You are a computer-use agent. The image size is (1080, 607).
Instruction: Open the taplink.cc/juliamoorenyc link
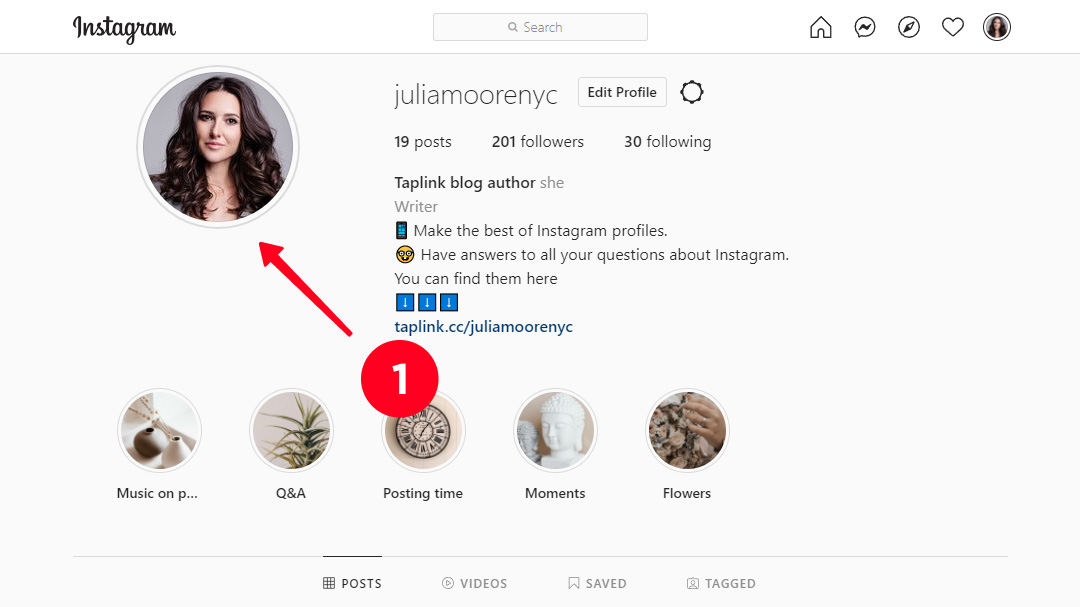(x=484, y=327)
